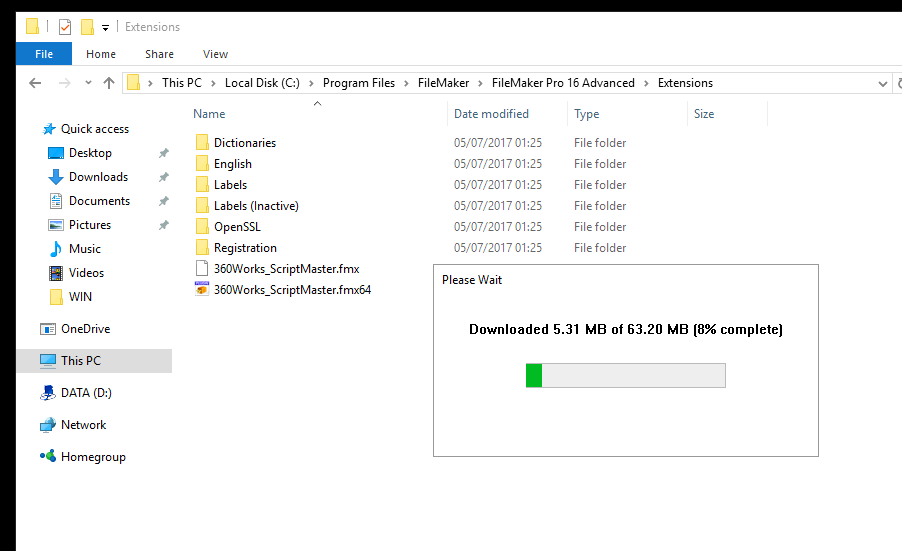Screen dimensions: 902x551
Task: Click the address bar folder icon
Action: pyautogui.click(x=133, y=83)
